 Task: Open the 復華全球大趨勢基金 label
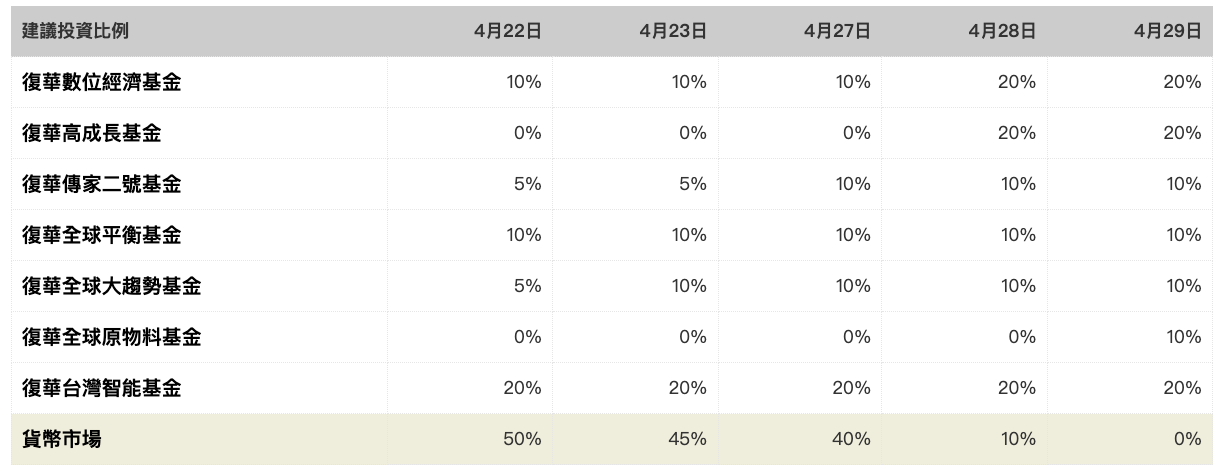pos(112,287)
